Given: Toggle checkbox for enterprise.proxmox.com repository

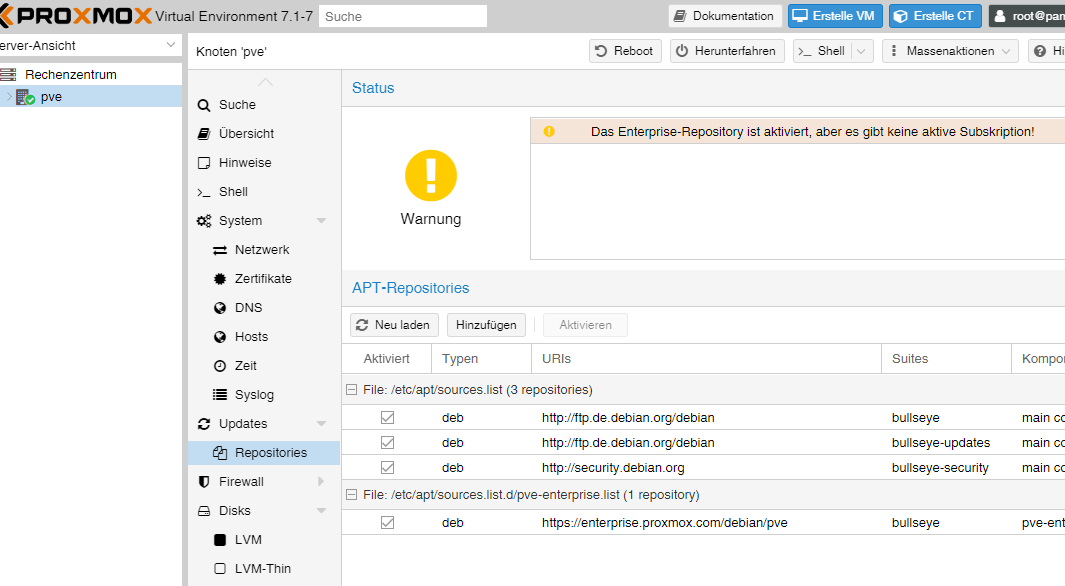Looking at the screenshot, I should [x=387, y=523].
